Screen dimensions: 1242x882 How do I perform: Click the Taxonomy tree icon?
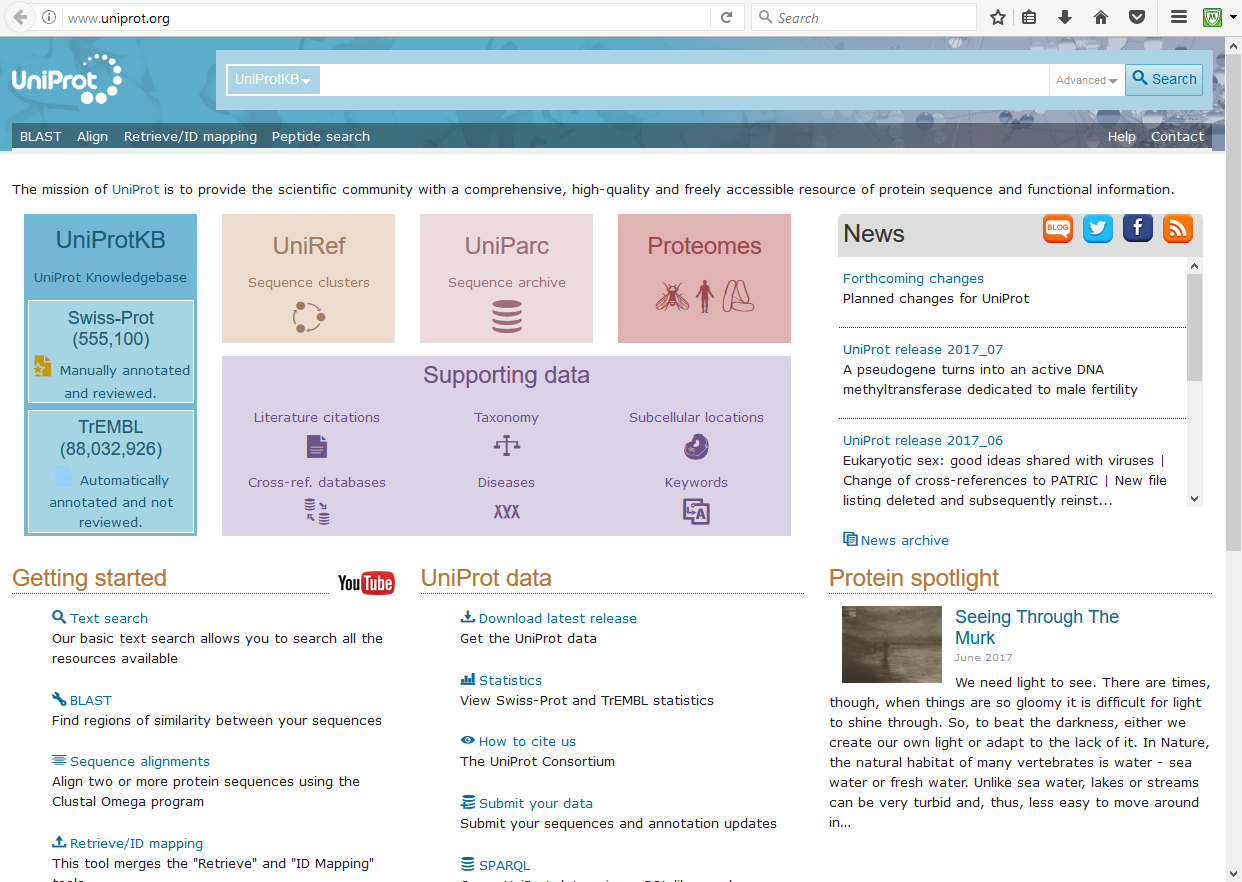507,446
